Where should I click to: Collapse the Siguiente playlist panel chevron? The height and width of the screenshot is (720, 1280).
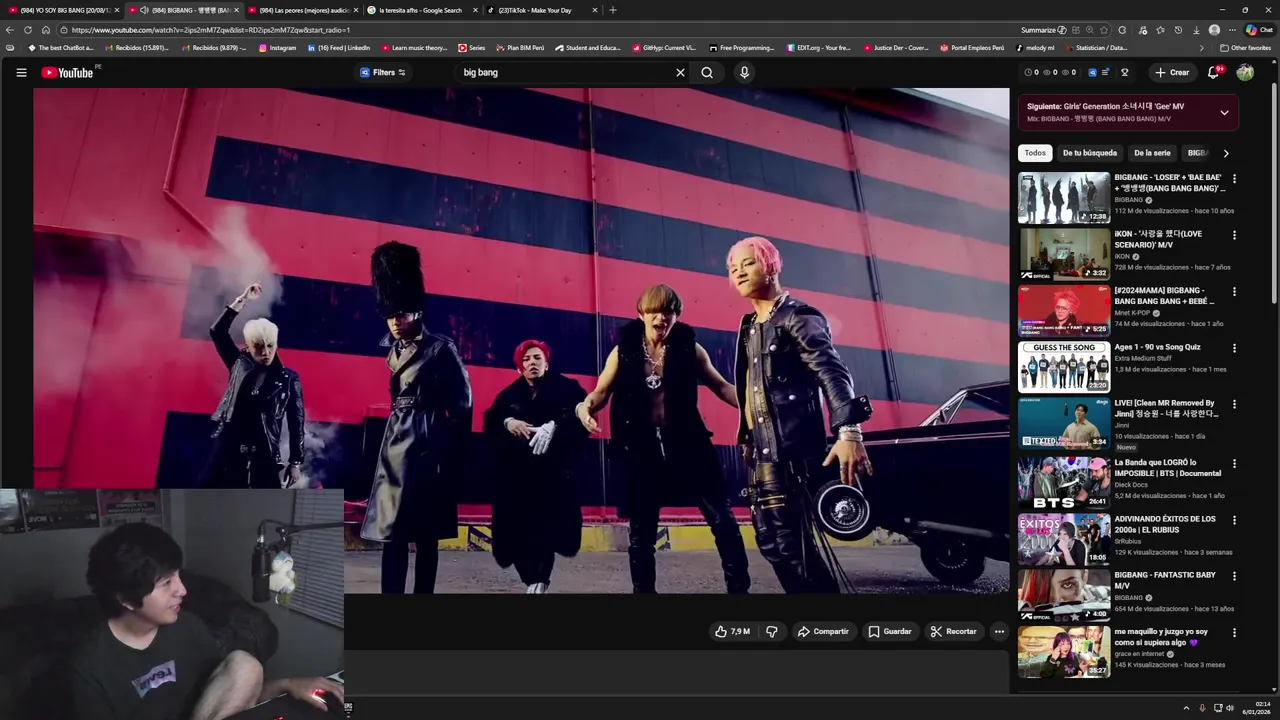coord(1224,113)
